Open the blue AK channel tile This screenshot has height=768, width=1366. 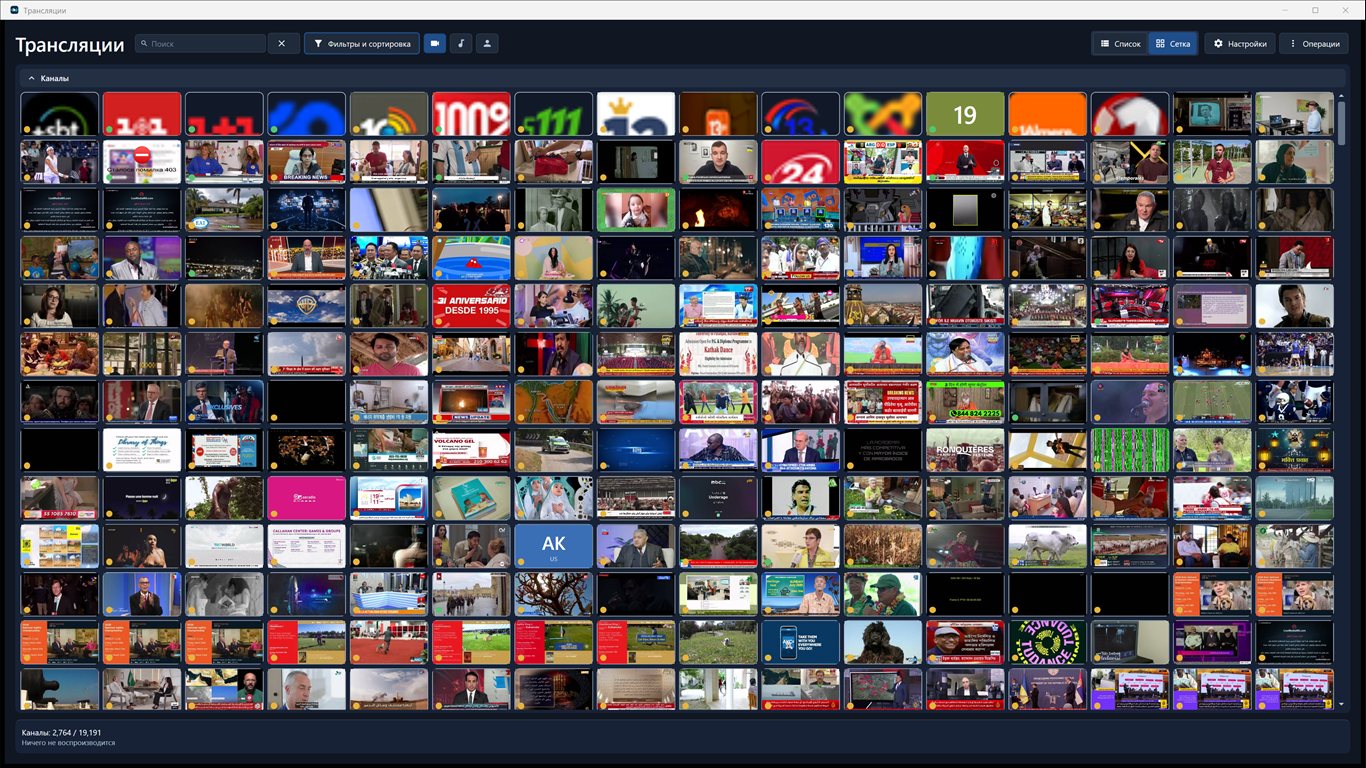coord(553,546)
